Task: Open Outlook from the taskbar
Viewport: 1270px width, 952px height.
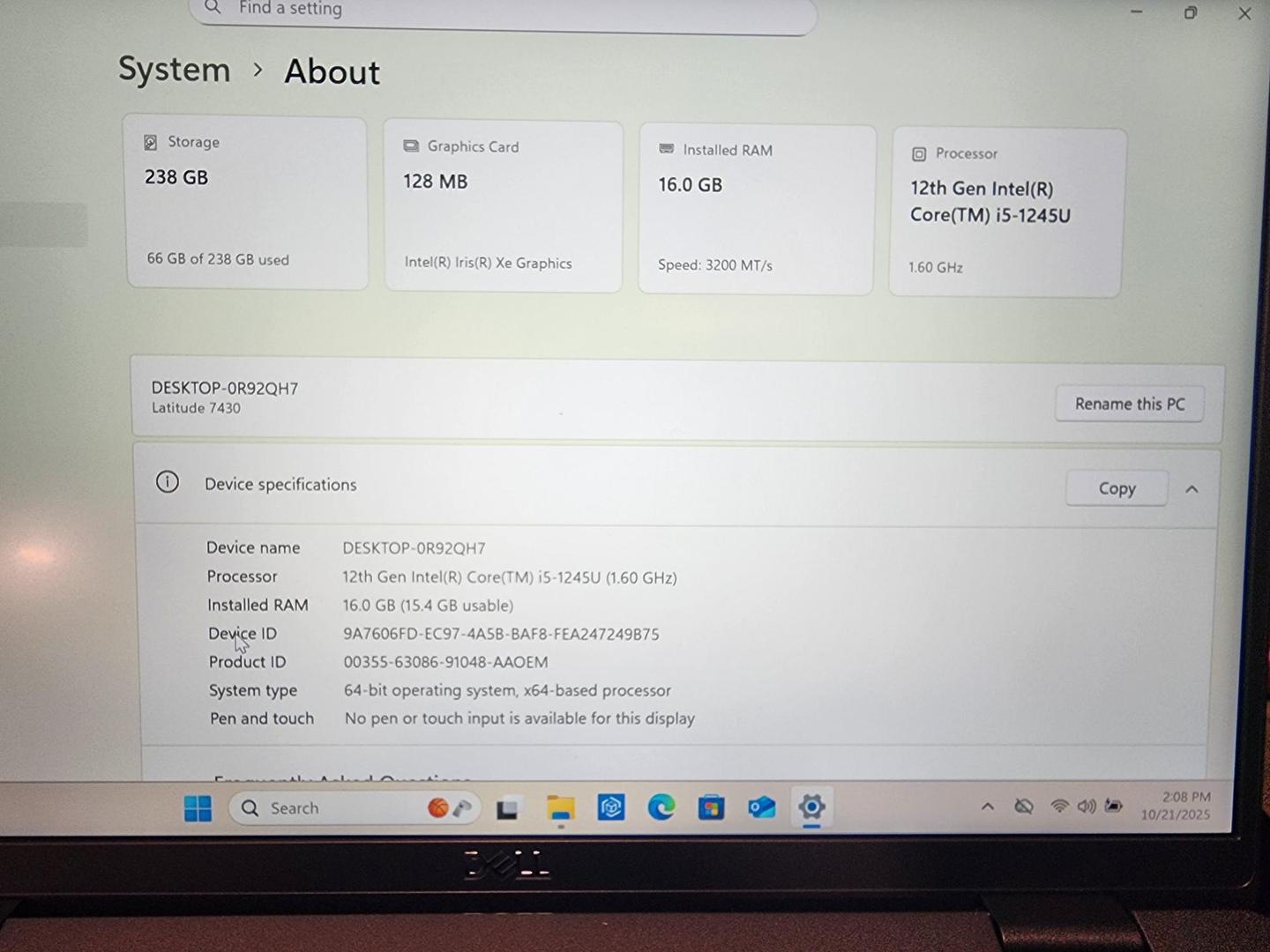Action: 762,807
